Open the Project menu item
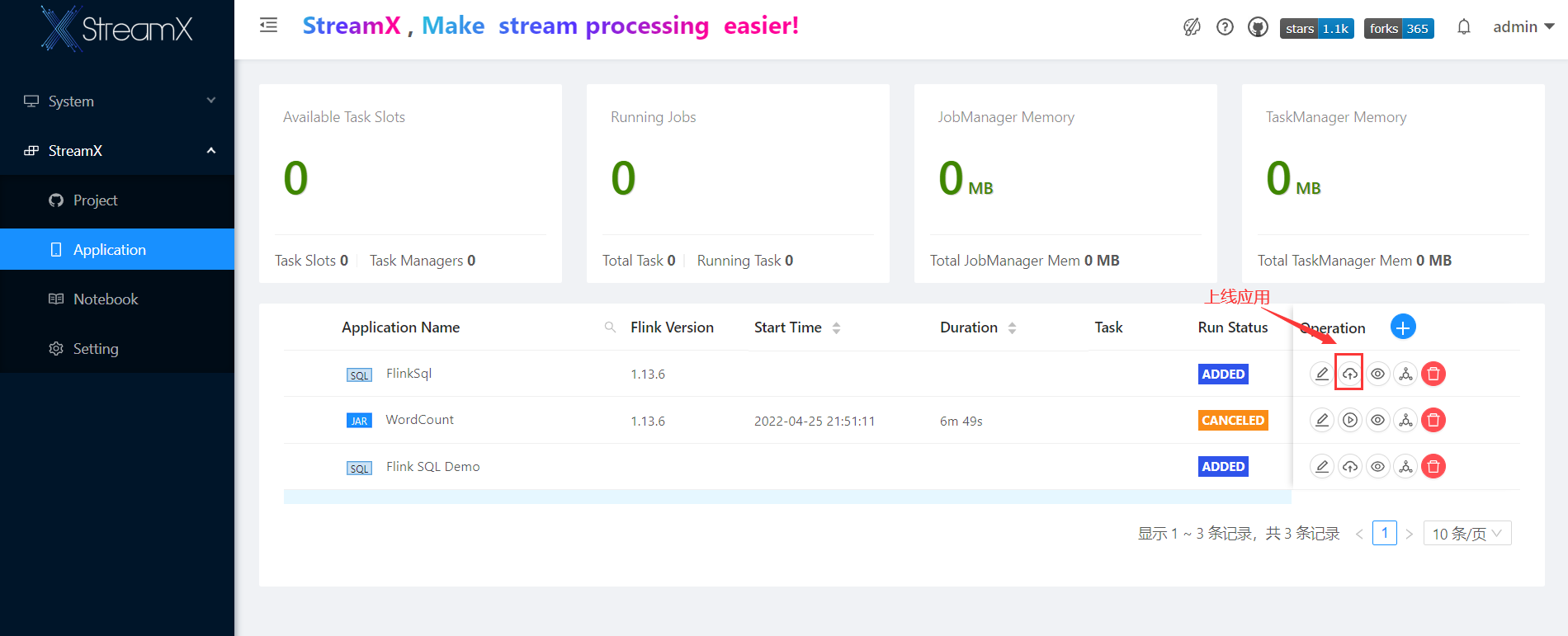The image size is (1568, 636). (x=117, y=200)
